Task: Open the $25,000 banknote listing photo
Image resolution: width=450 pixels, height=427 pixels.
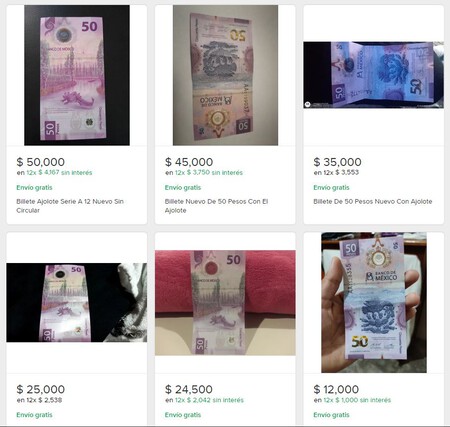Action: pos(77,302)
